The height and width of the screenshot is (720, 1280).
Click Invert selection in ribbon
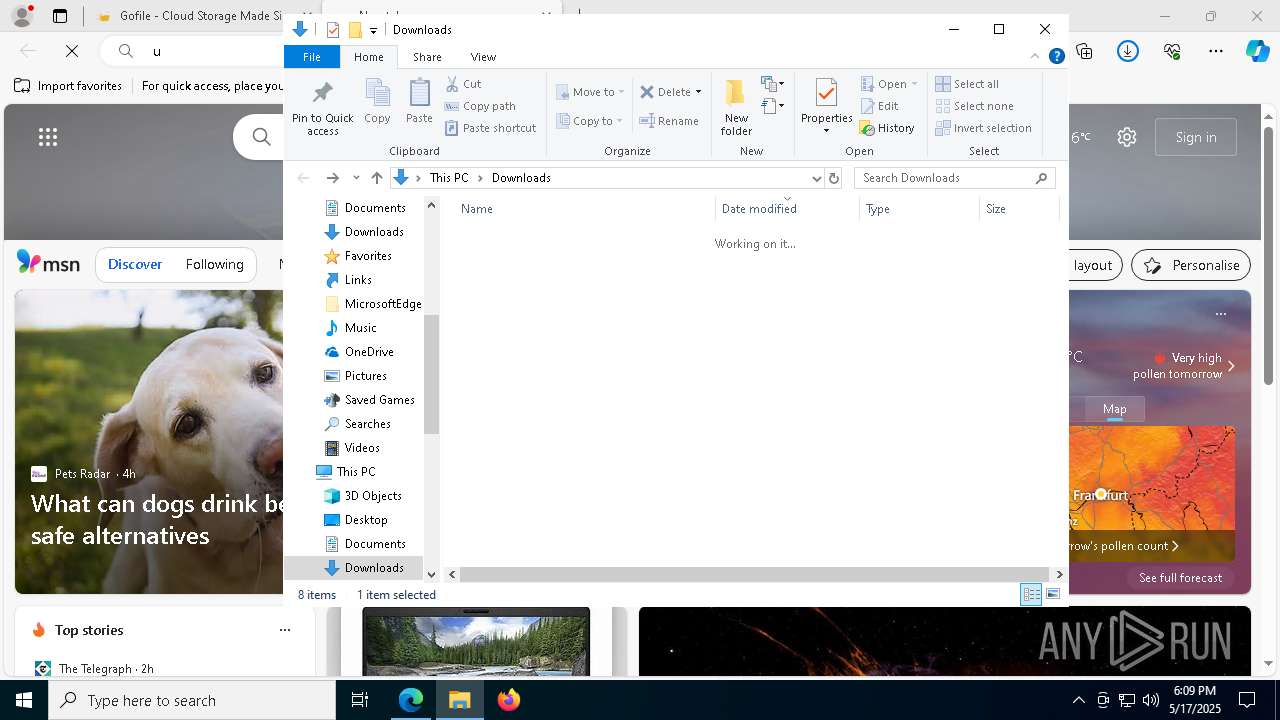point(983,128)
